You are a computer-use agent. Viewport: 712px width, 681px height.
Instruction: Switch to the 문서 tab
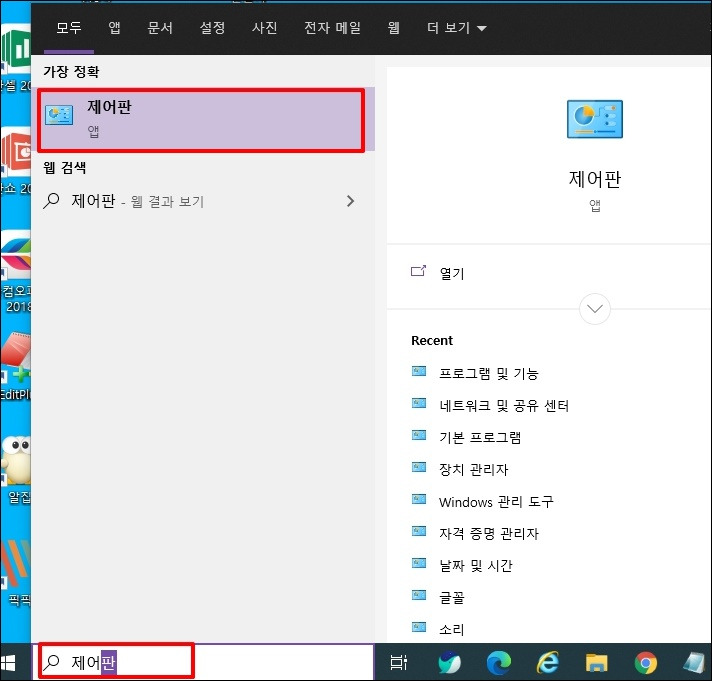click(160, 28)
